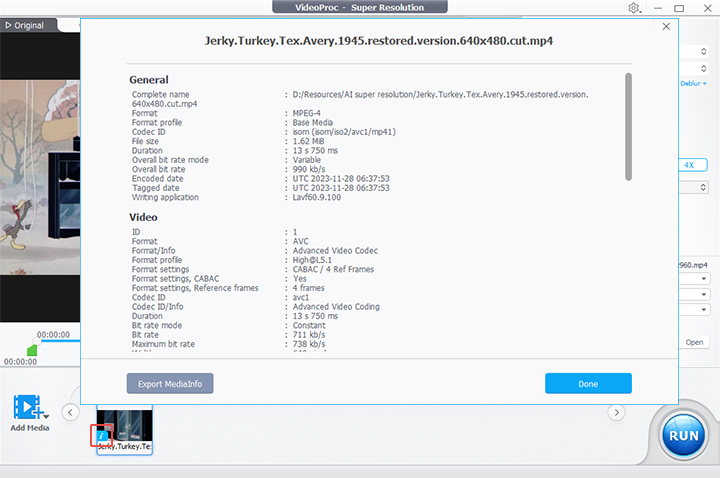The image size is (720, 478).
Task: Go to next media with right arrow
Action: (x=617, y=412)
